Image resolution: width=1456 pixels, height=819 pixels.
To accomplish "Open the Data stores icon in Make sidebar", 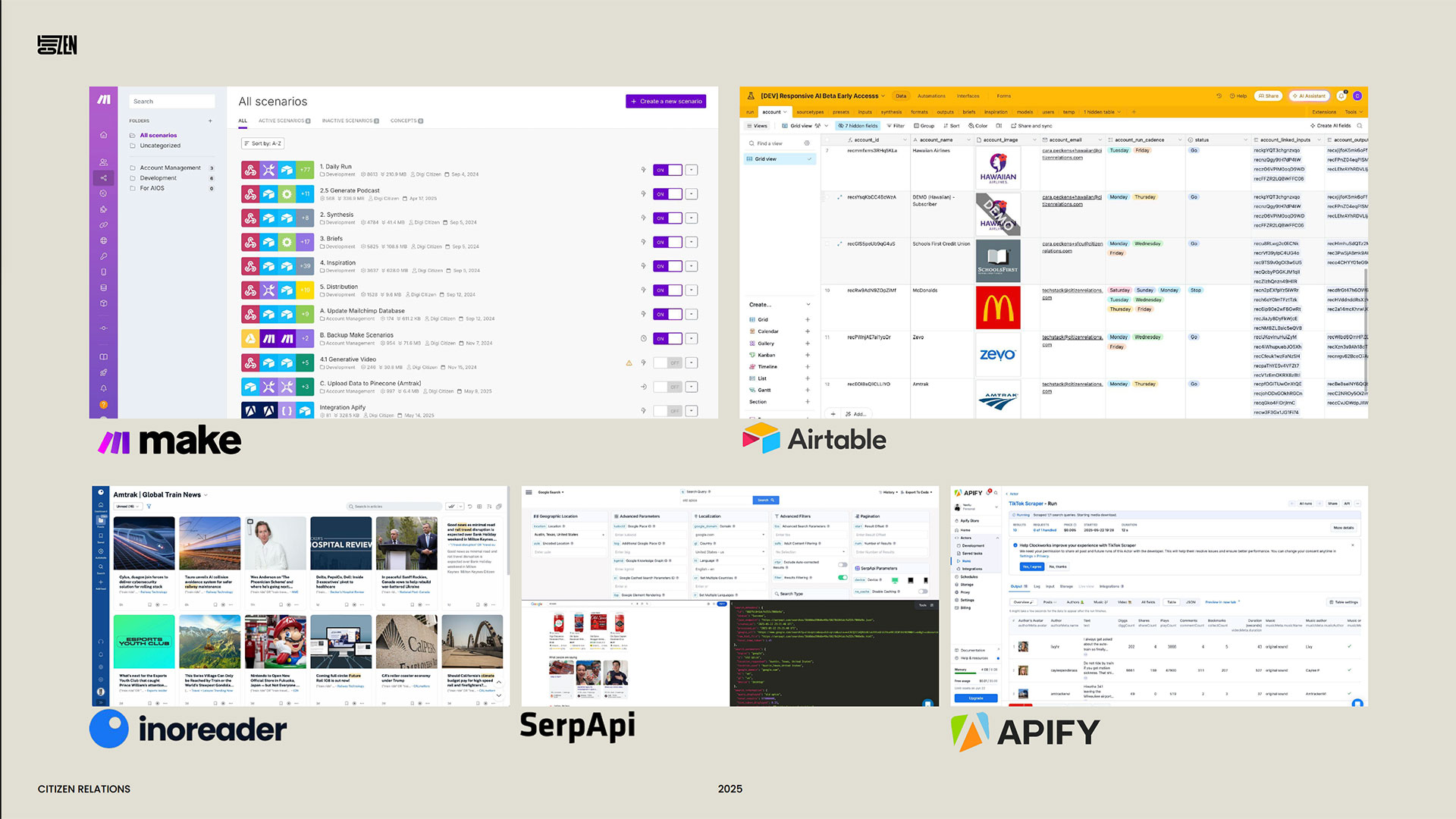I will [103, 287].
